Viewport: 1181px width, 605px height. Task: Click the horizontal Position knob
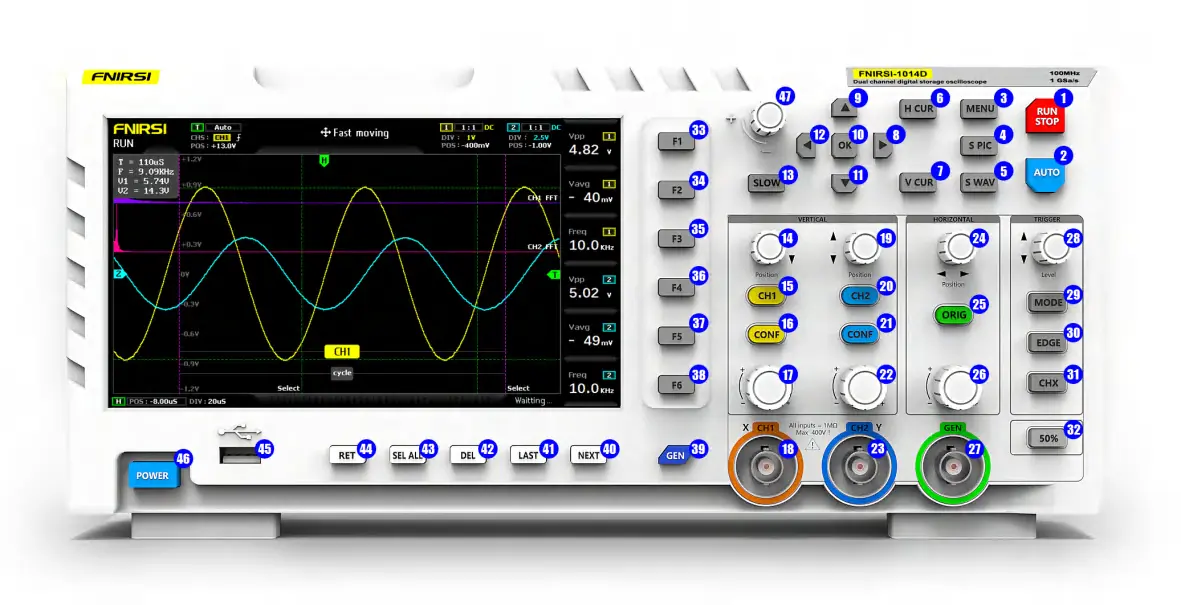click(x=956, y=248)
